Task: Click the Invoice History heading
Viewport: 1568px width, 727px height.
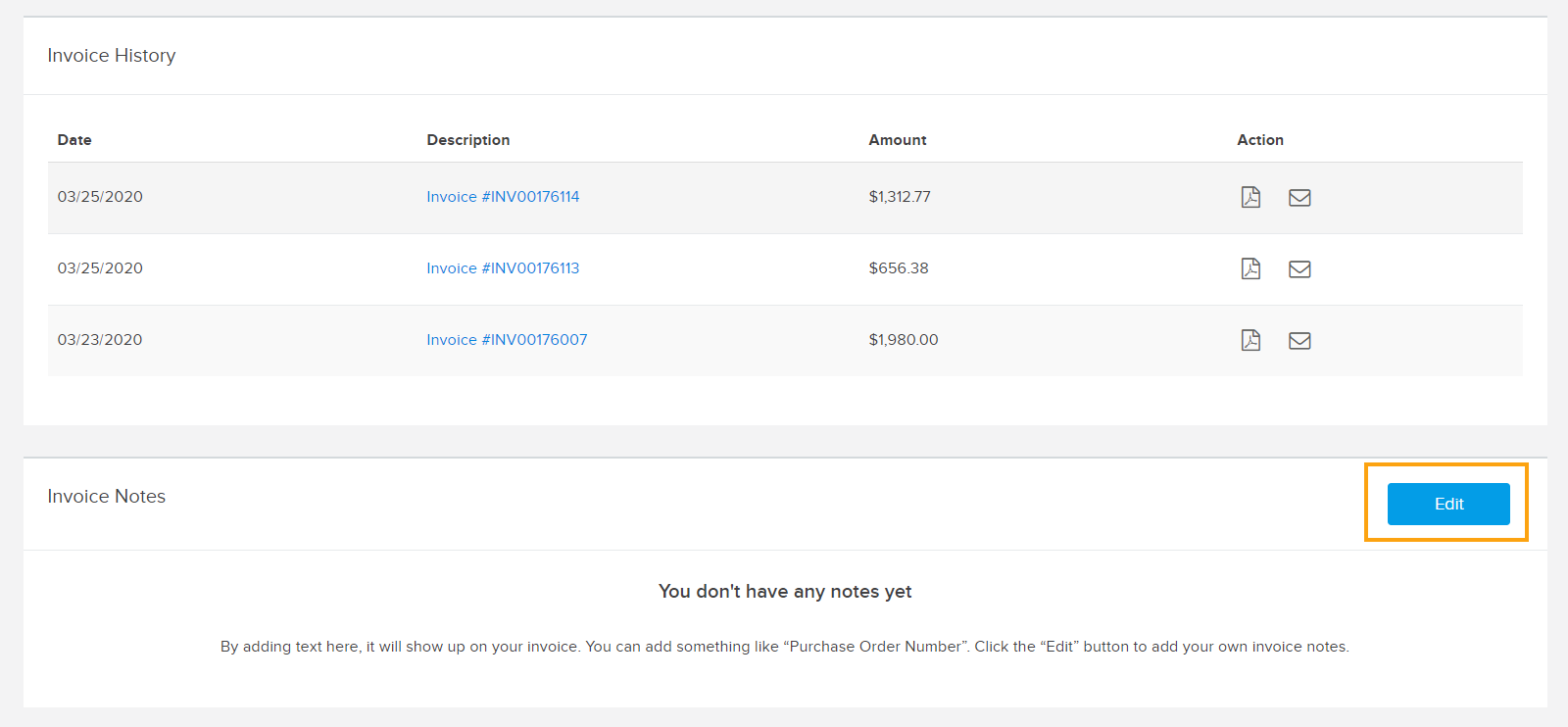Action: (112, 56)
